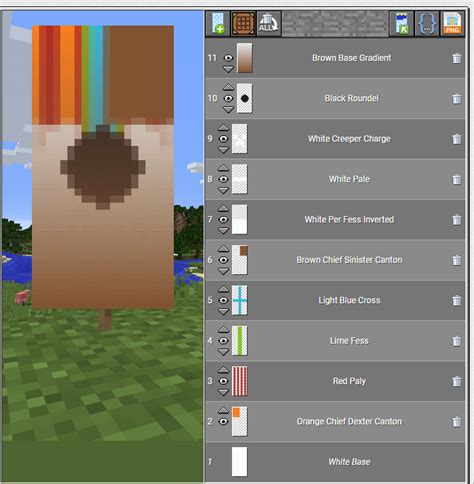Toggle visibility of White Pale layer
This screenshot has height=484, width=474.
[223, 179]
